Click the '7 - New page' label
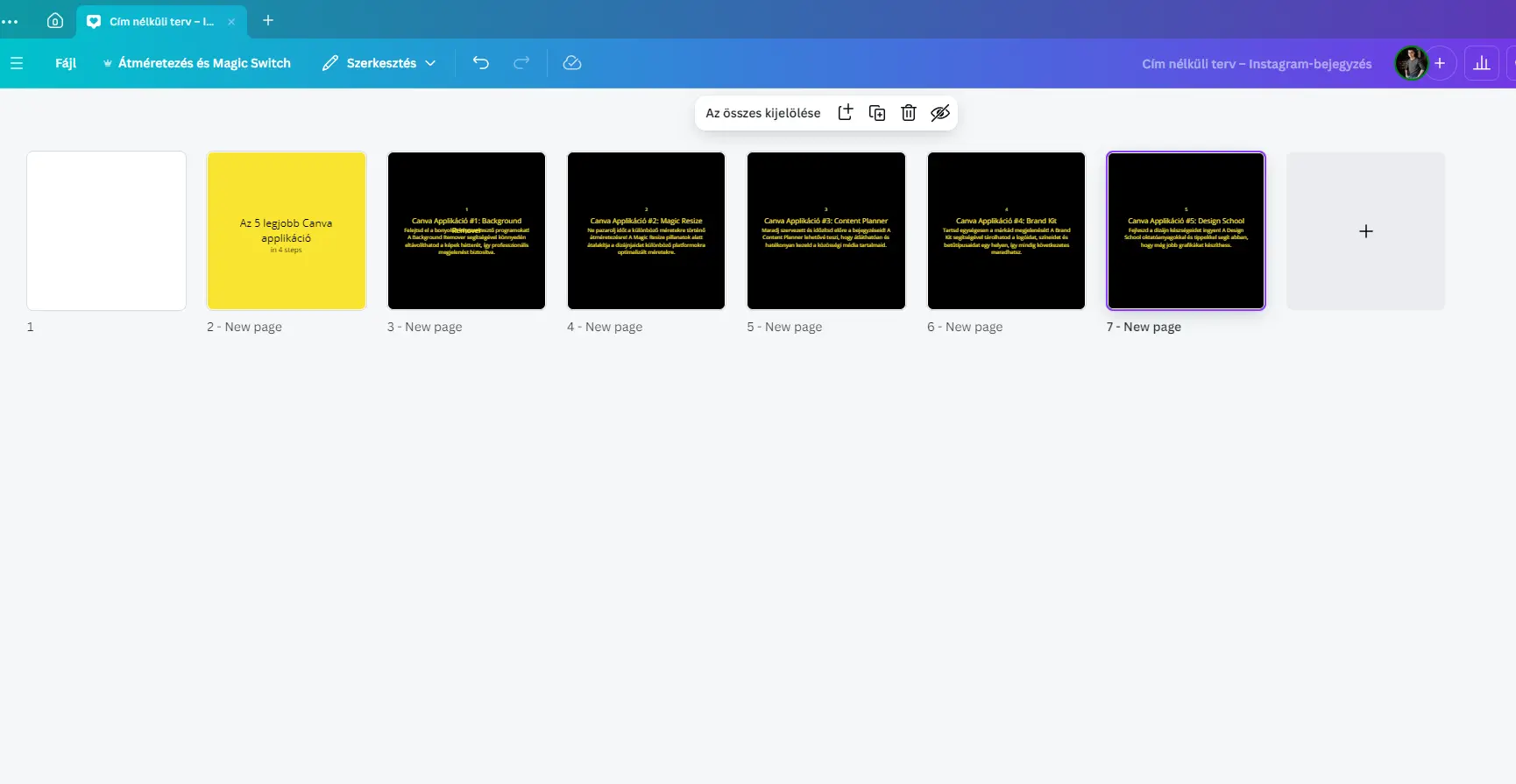The image size is (1516, 784). 1144,327
